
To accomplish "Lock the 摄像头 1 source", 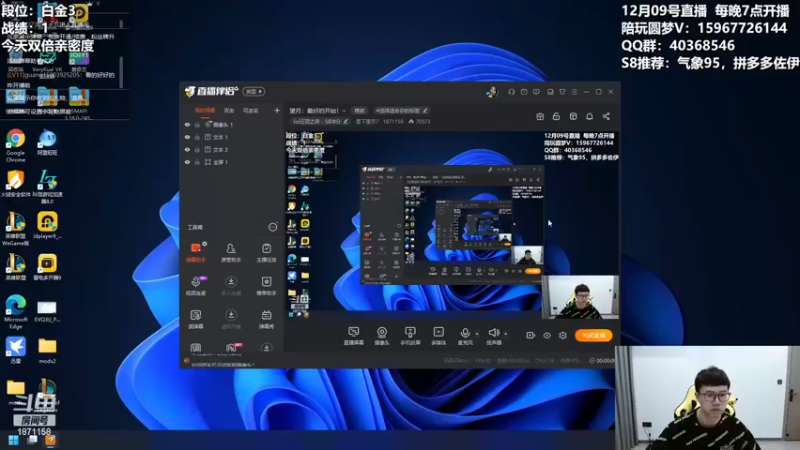I will coord(197,124).
